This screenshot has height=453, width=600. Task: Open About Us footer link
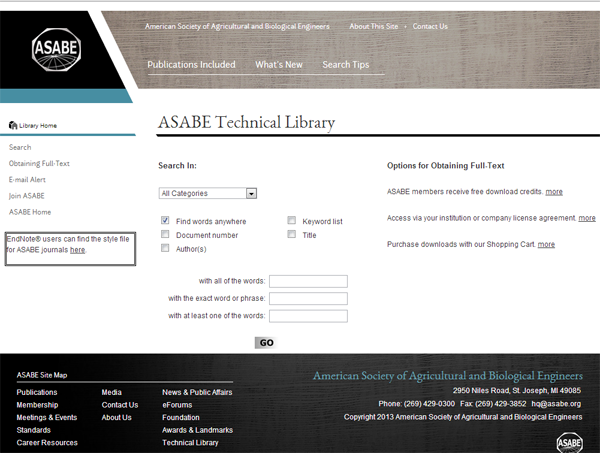pyautogui.click(x=116, y=417)
